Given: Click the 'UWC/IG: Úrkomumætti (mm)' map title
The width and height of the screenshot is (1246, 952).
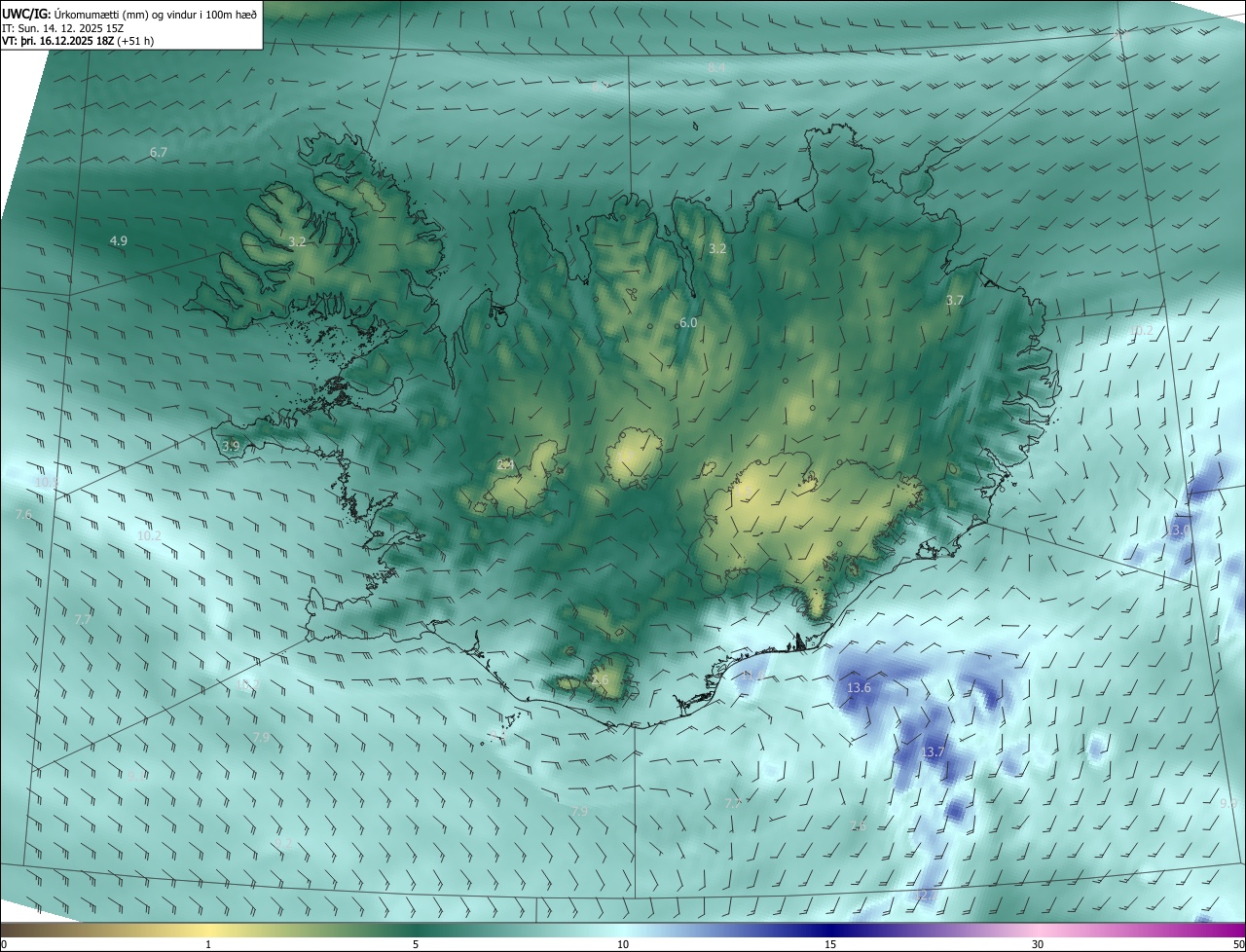Looking at the screenshot, I should pos(129,13).
